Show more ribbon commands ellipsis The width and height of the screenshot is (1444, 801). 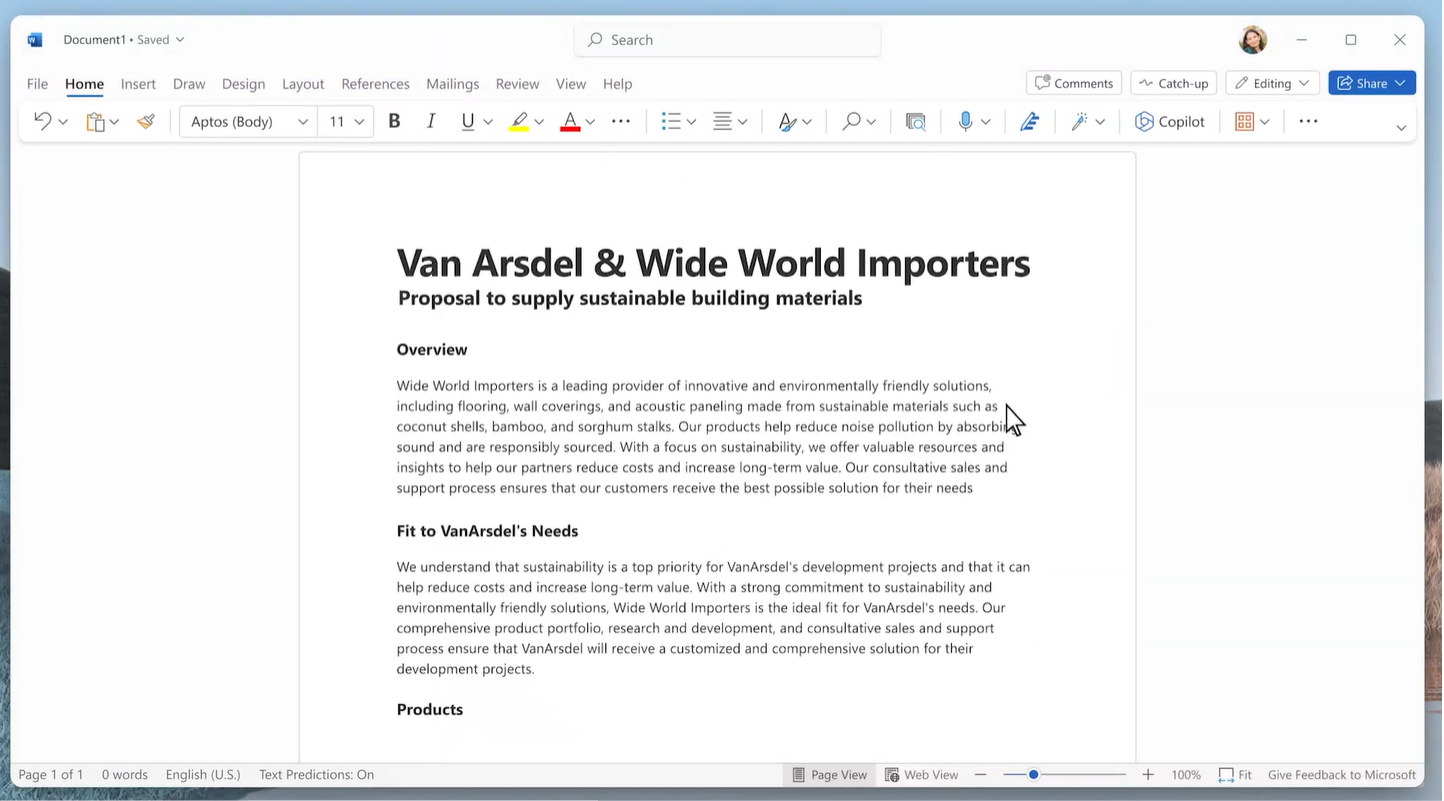pos(1308,121)
